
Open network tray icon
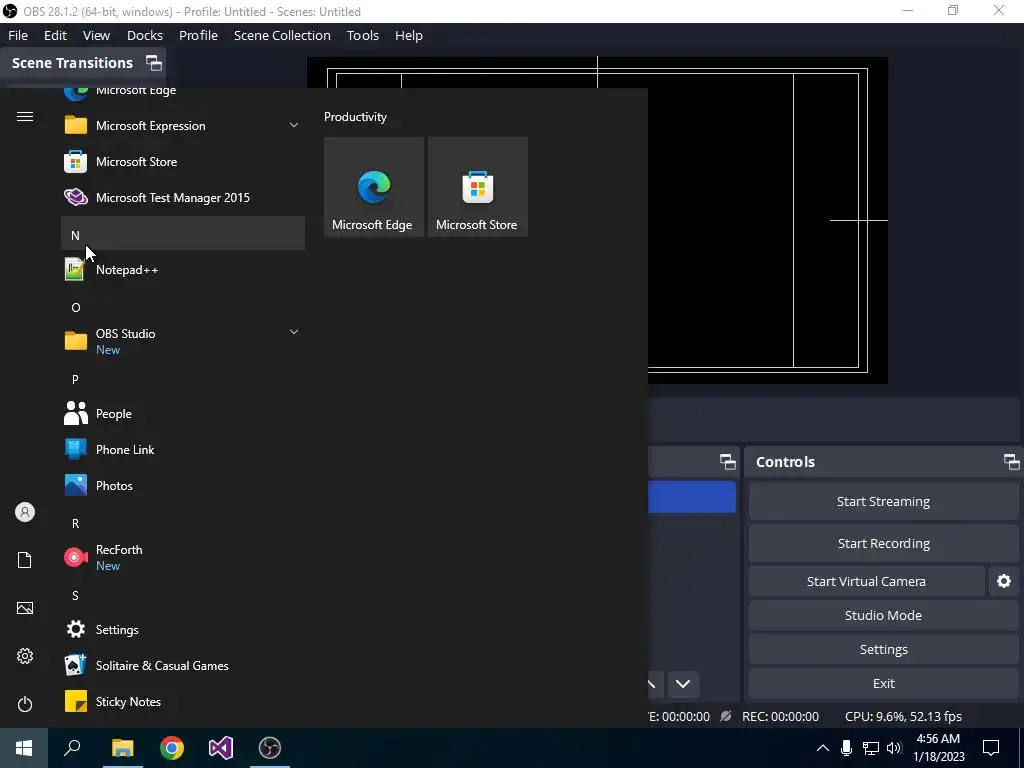tap(871, 748)
